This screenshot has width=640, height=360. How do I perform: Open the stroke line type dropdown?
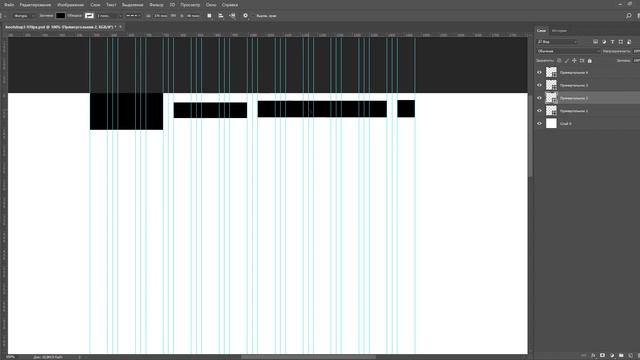coord(133,16)
